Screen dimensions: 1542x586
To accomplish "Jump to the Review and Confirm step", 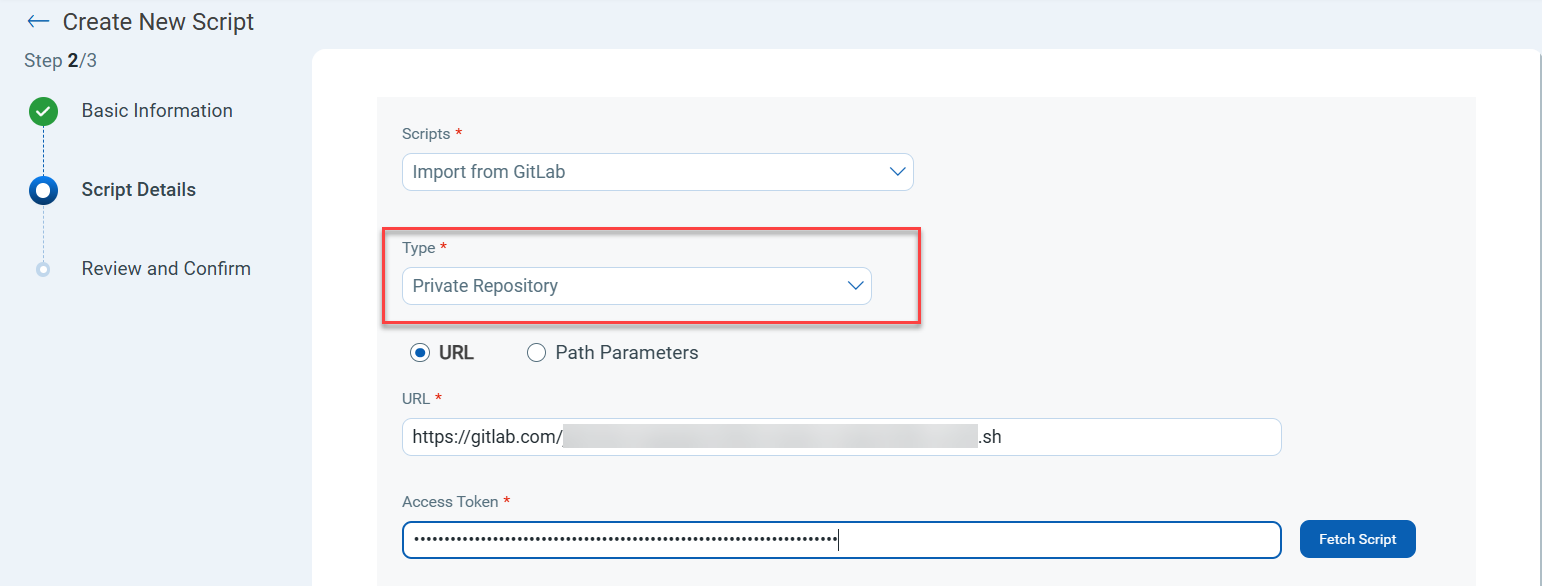I will [166, 269].
